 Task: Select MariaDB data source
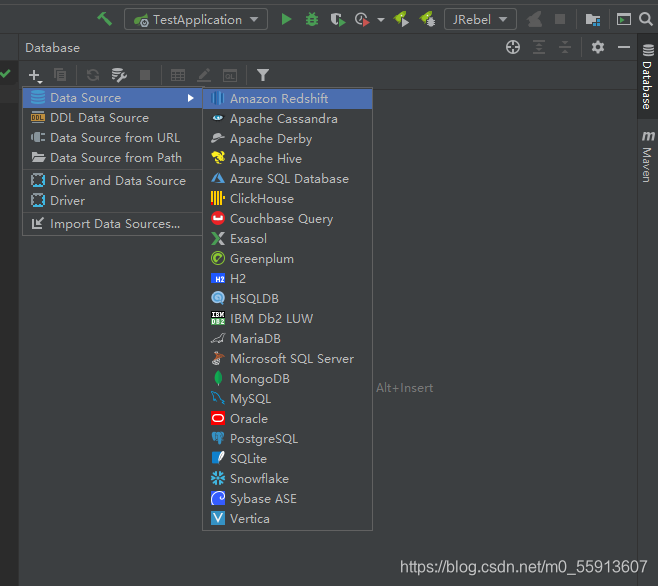(287, 339)
